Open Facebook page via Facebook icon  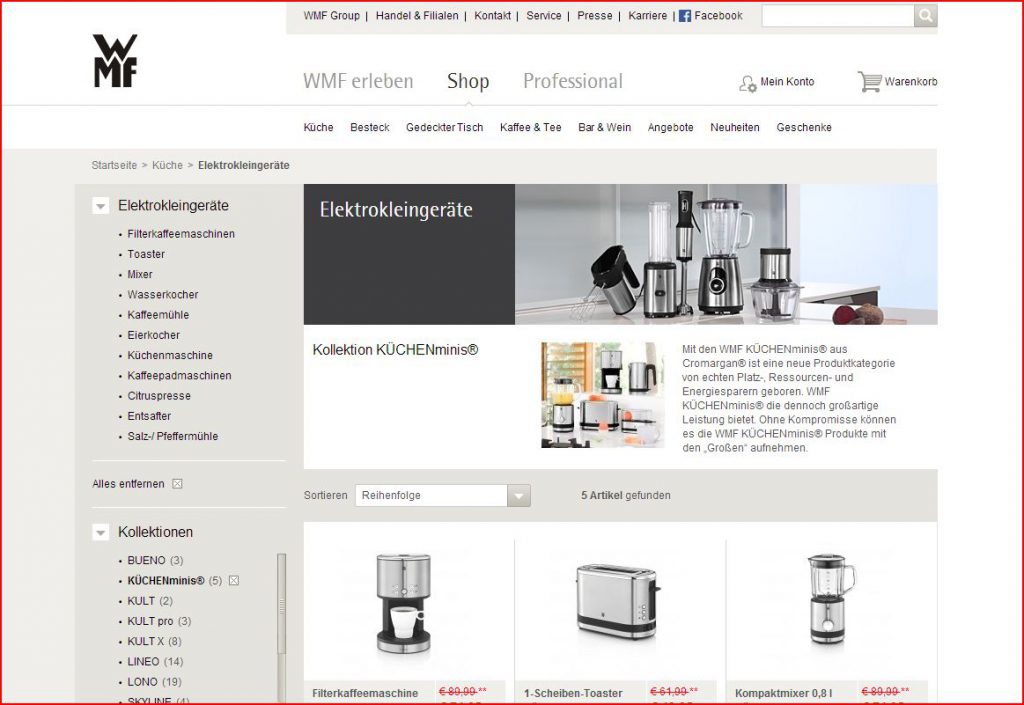(685, 16)
